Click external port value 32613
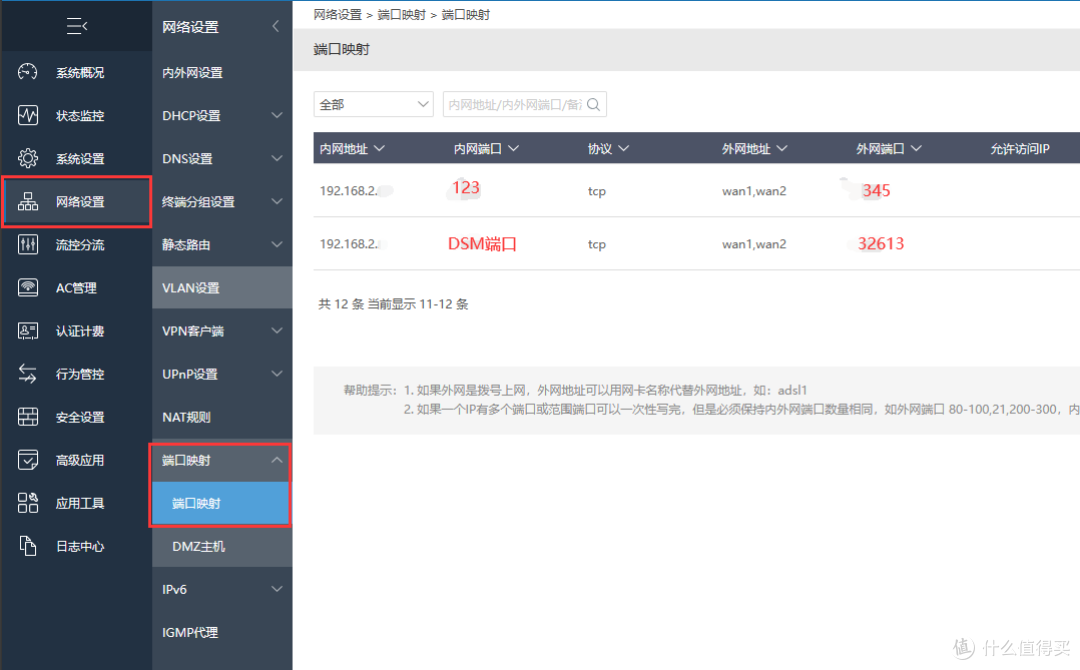 pyautogui.click(x=881, y=244)
